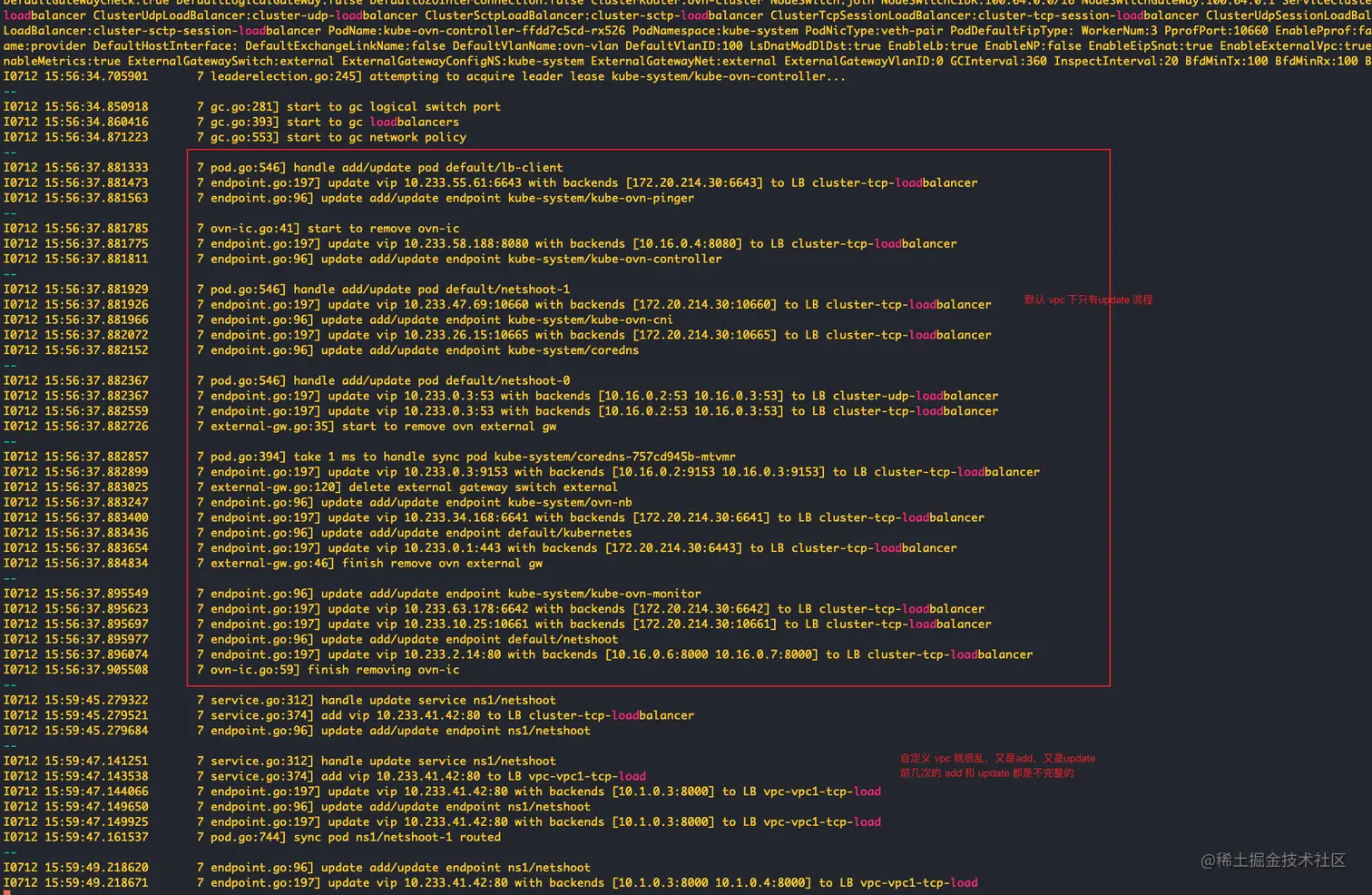Click the endpoint kube-system/coredns log line
The image size is (1372, 895).
(x=321, y=350)
